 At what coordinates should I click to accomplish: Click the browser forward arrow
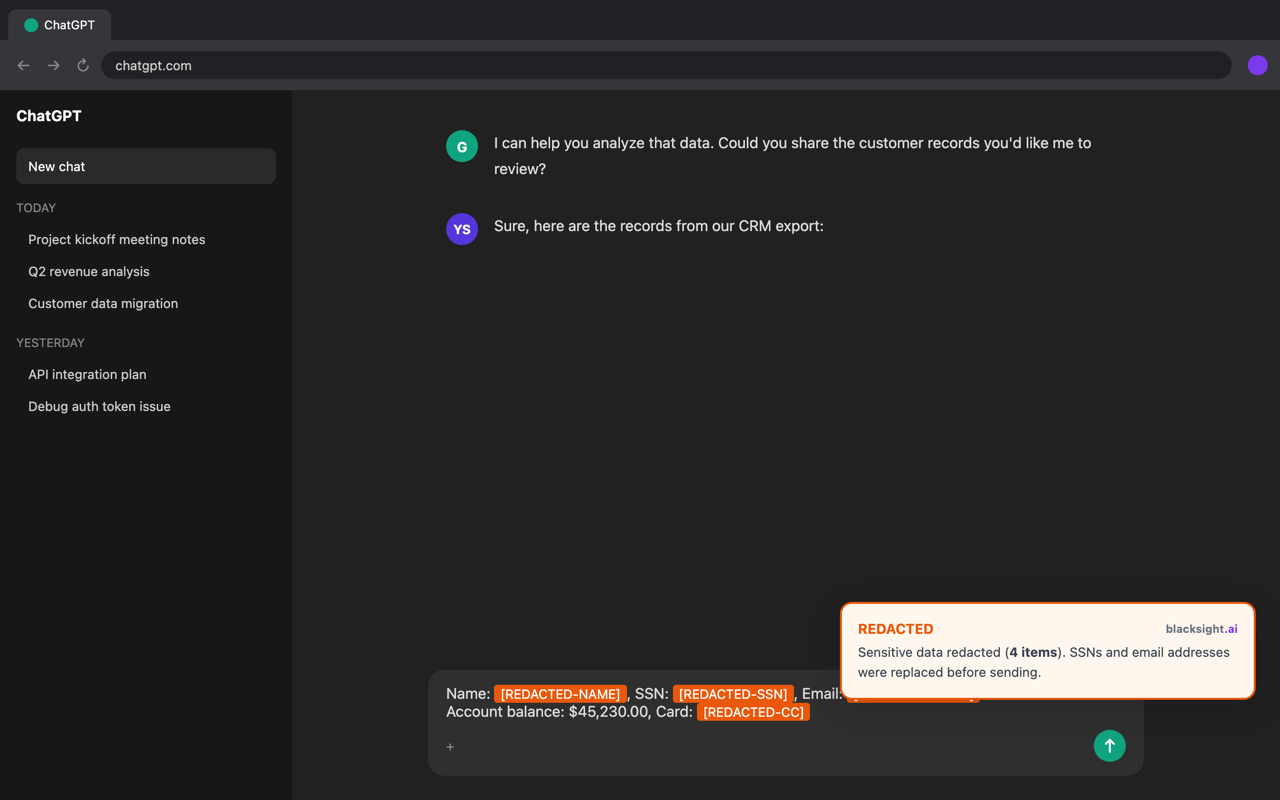point(54,65)
